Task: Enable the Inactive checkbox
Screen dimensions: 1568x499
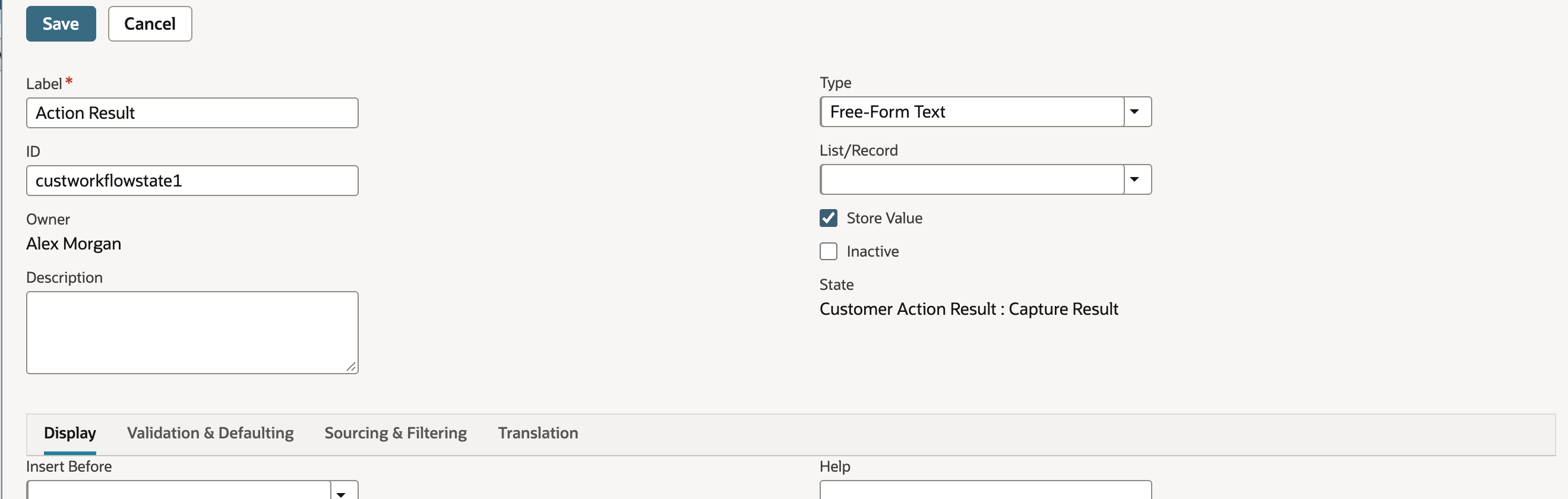Action: 829,251
